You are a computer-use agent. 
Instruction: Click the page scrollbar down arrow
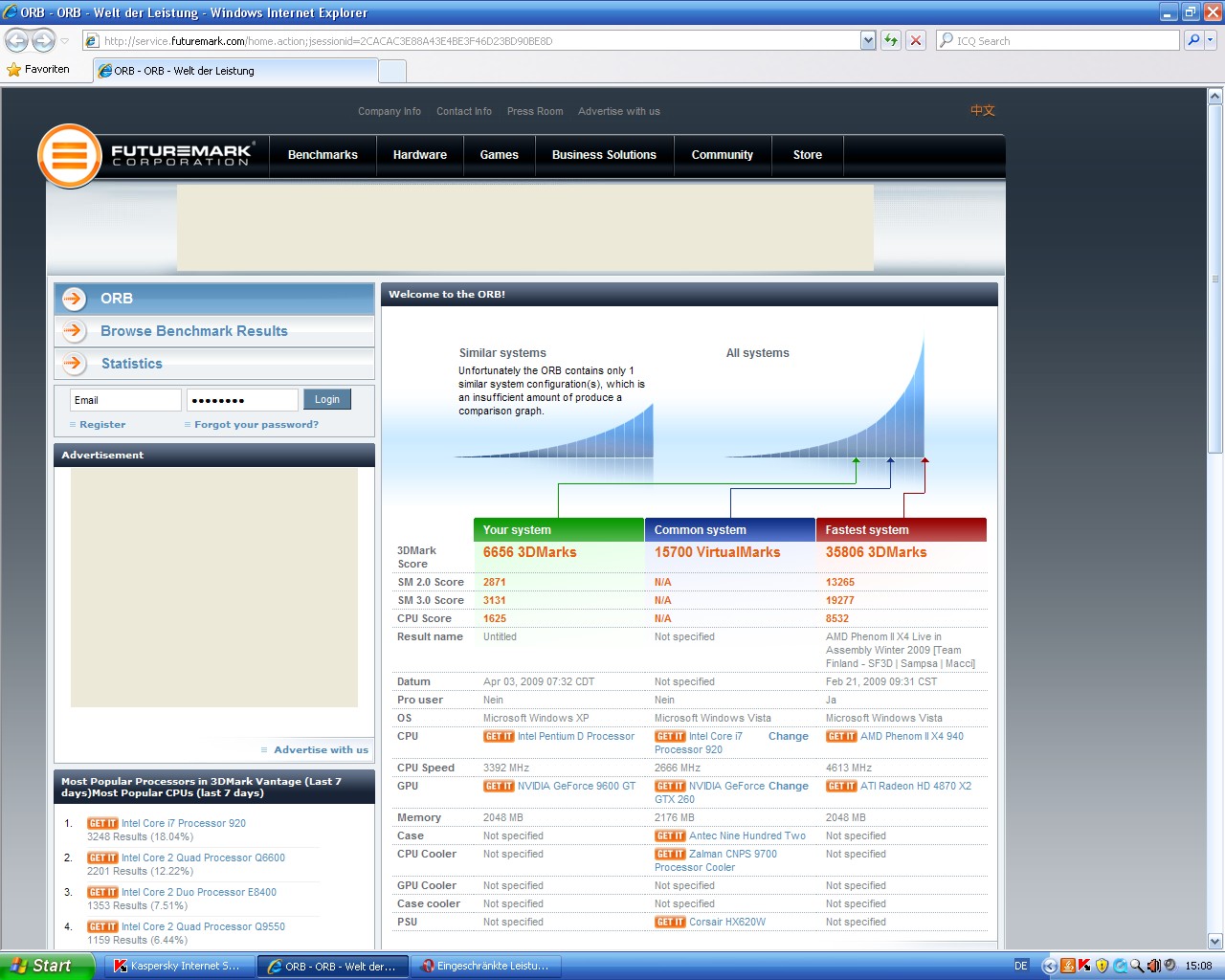tap(1215, 941)
